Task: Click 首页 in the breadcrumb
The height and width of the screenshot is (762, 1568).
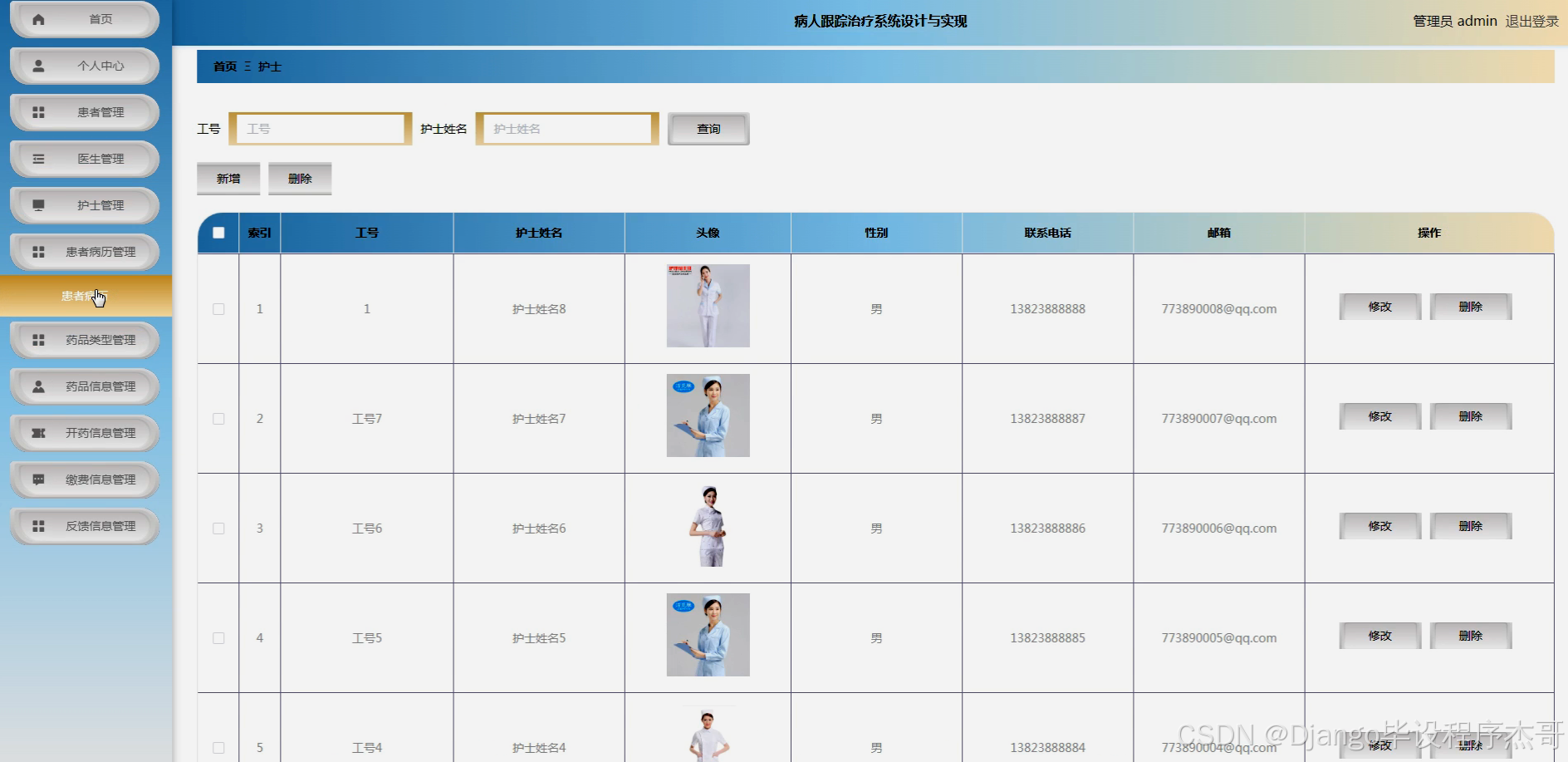Action: click(x=225, y=66)
